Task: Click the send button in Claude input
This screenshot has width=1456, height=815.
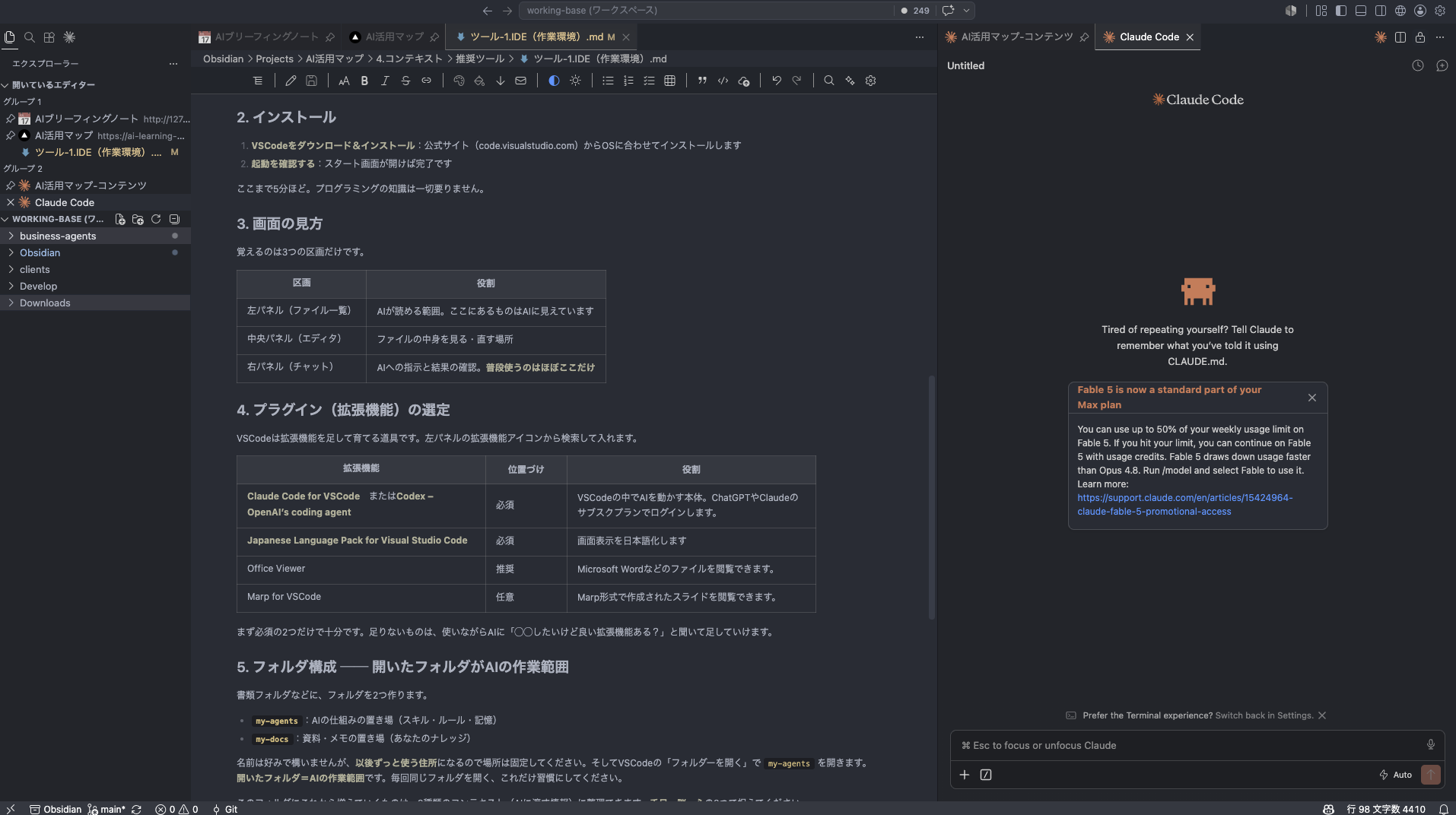Action: coord(1431,775)
